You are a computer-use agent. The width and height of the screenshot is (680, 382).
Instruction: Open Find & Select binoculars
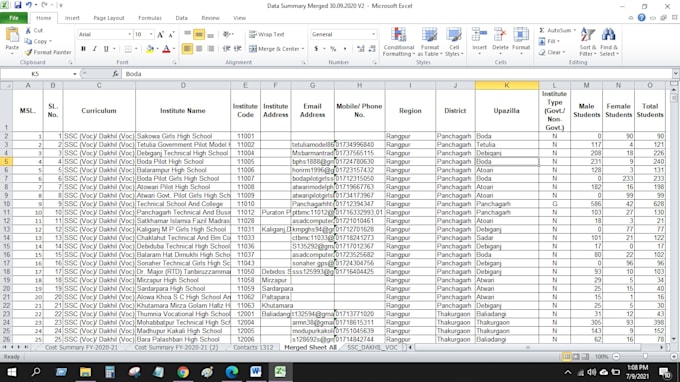[609, 42]
